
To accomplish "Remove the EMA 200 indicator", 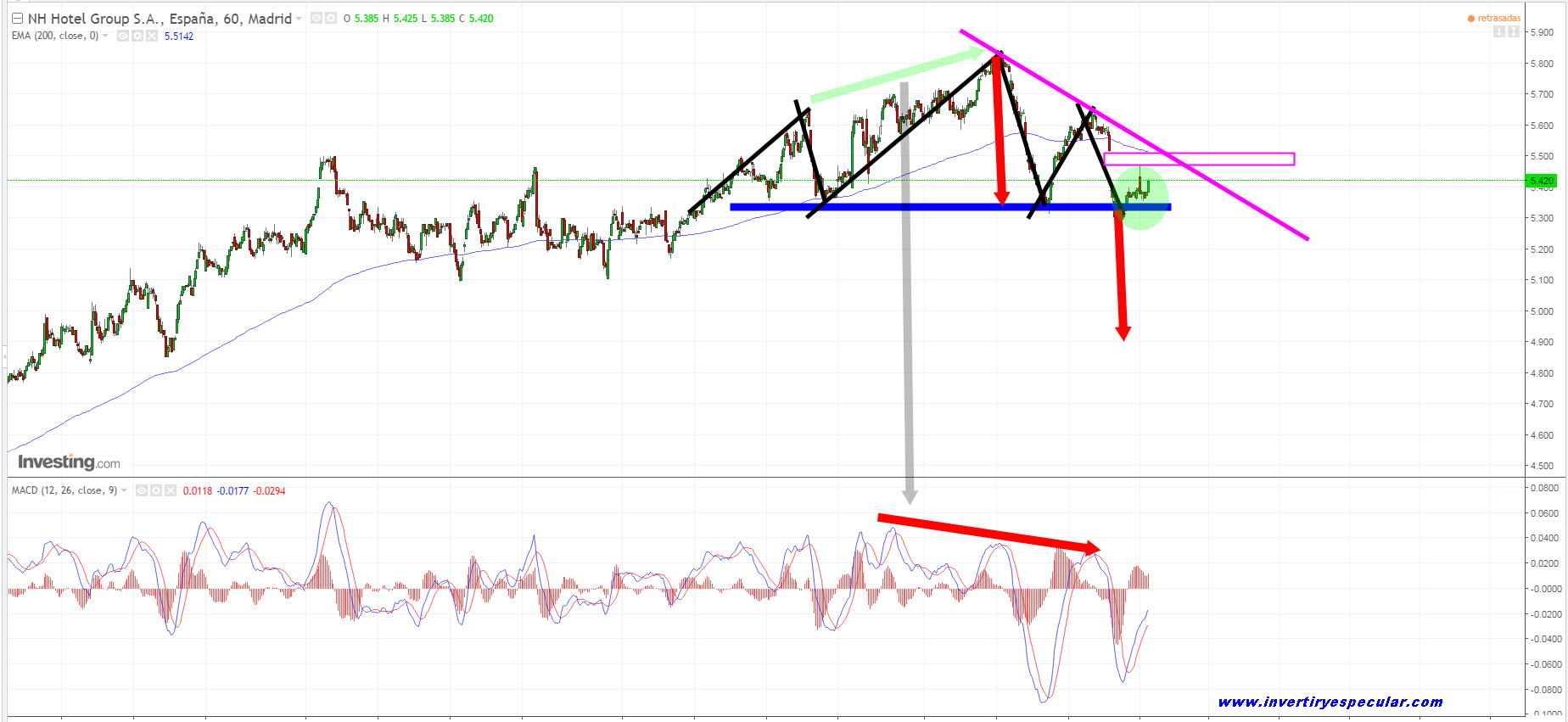I will [x=152, y=36].
